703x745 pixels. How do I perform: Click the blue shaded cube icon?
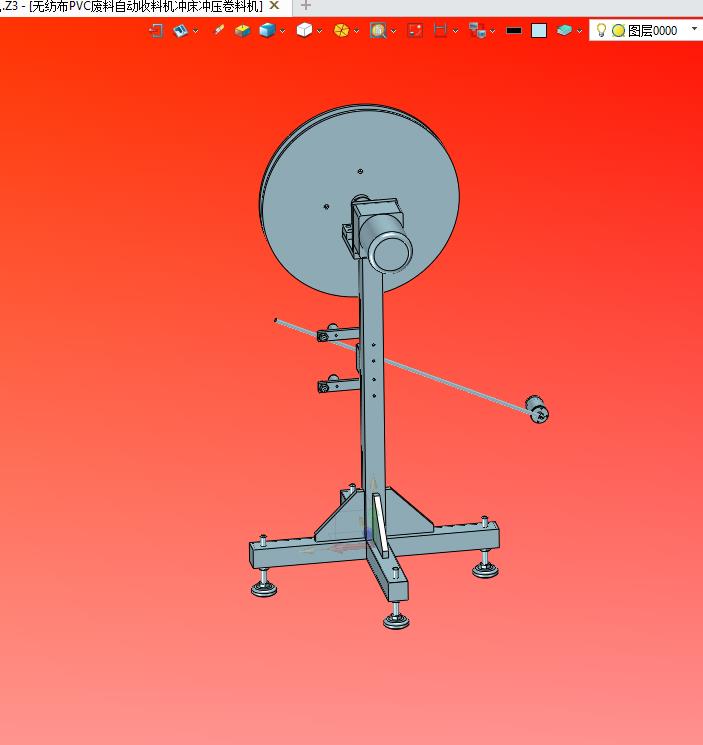coord(267,30)
